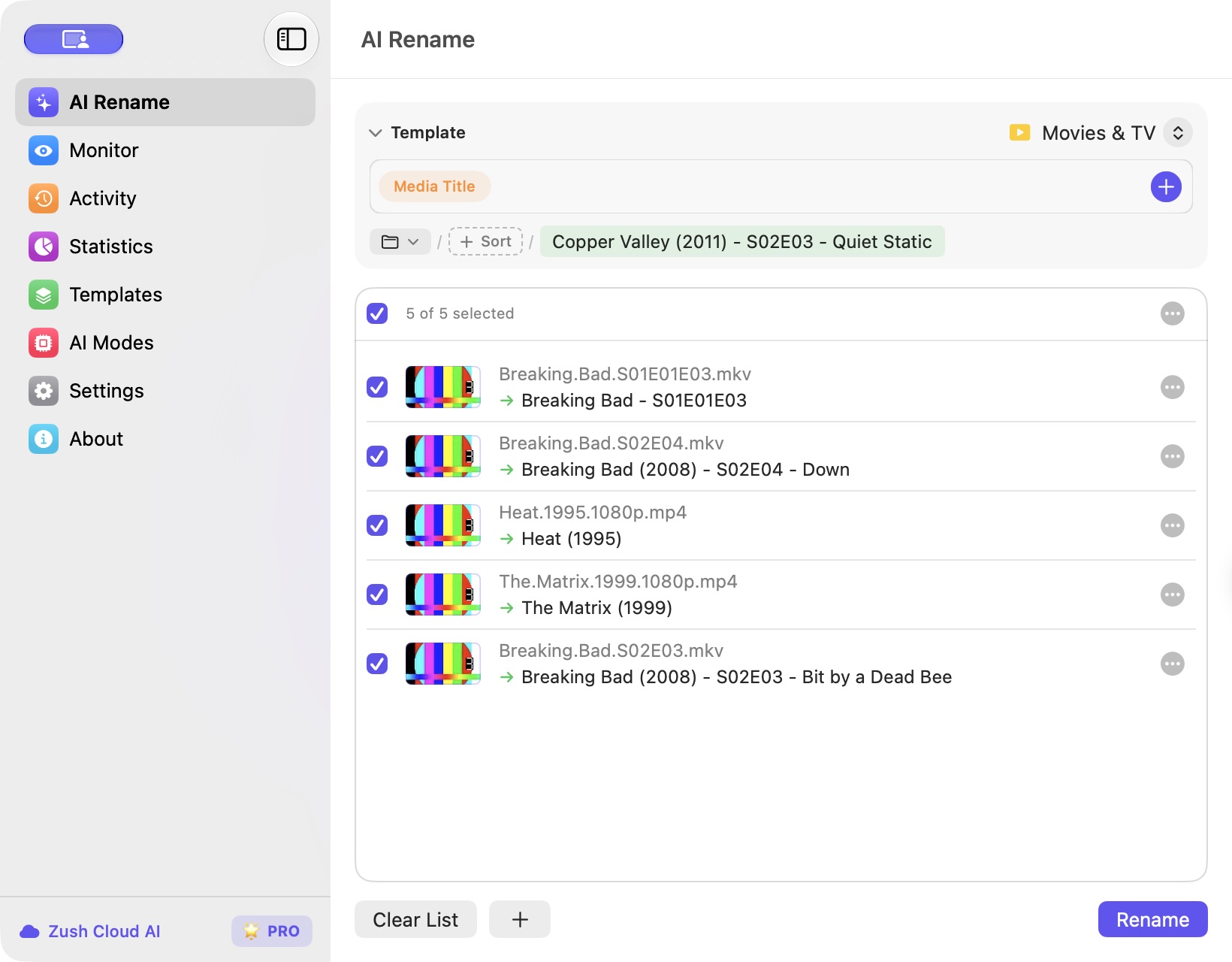Click the purple screen-share icon at top left

tap(74, 39)
